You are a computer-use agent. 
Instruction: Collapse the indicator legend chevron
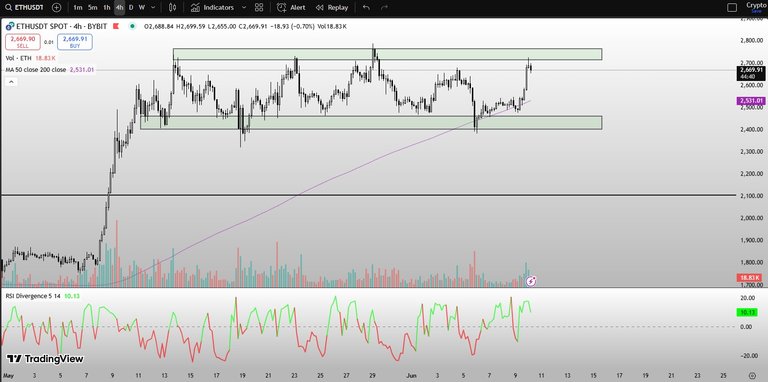point(11,82)
